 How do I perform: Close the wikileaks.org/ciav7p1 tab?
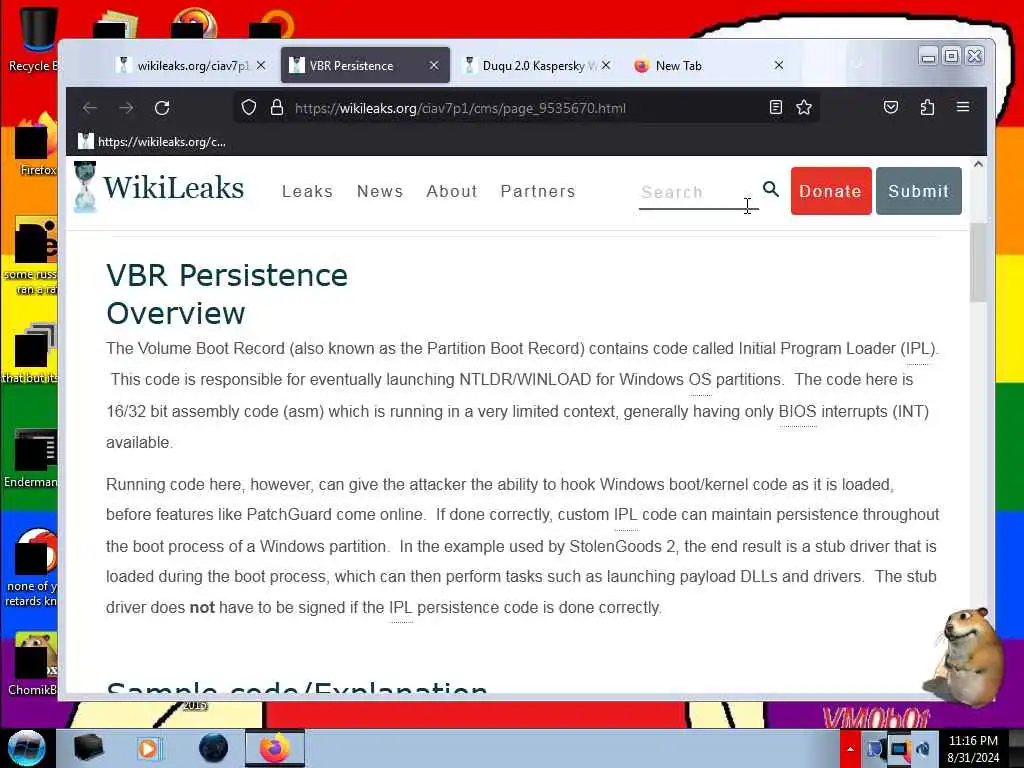pyautogui.click(x=261, y=65)
